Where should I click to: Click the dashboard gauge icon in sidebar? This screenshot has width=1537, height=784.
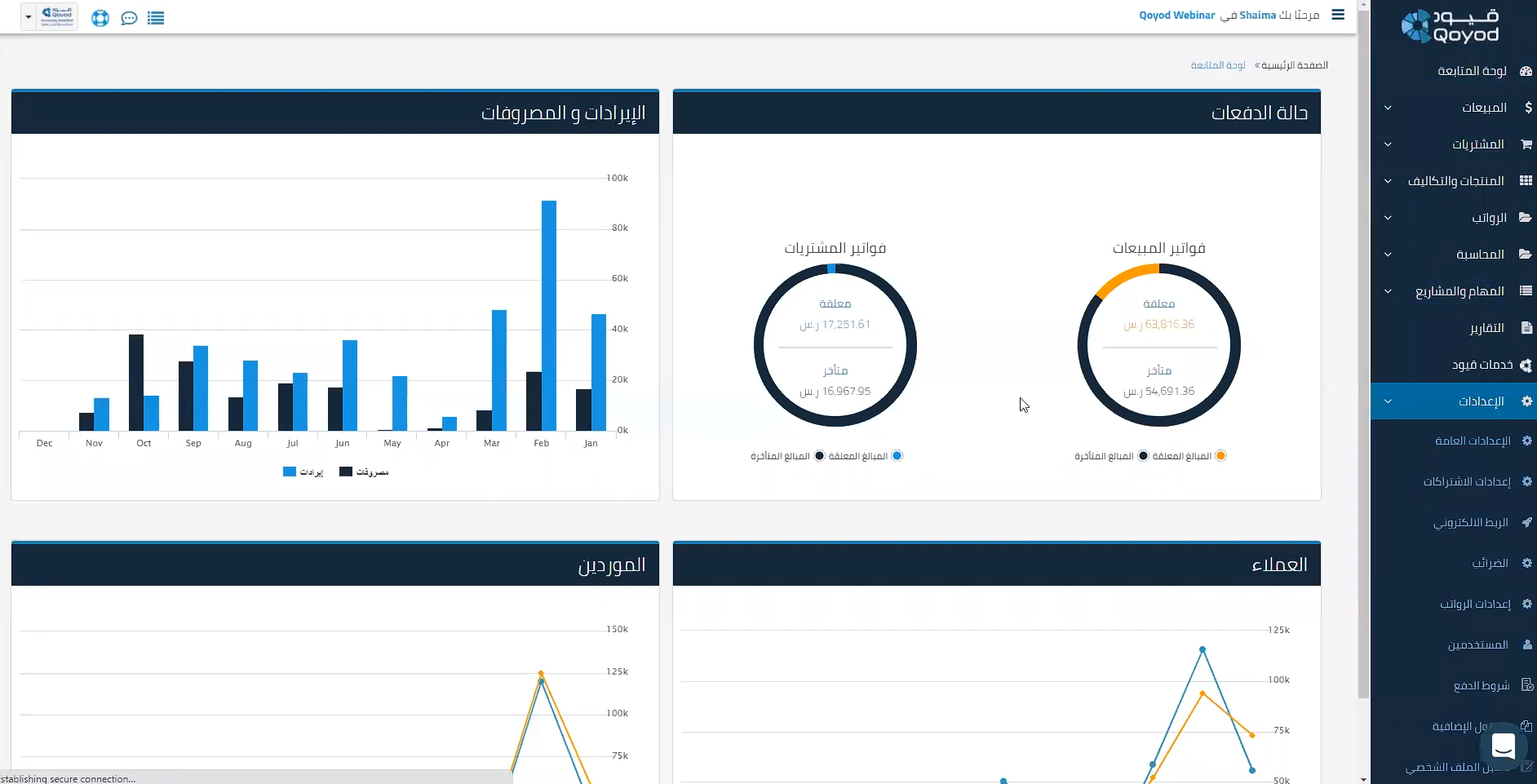click(x=1526, y=71)
